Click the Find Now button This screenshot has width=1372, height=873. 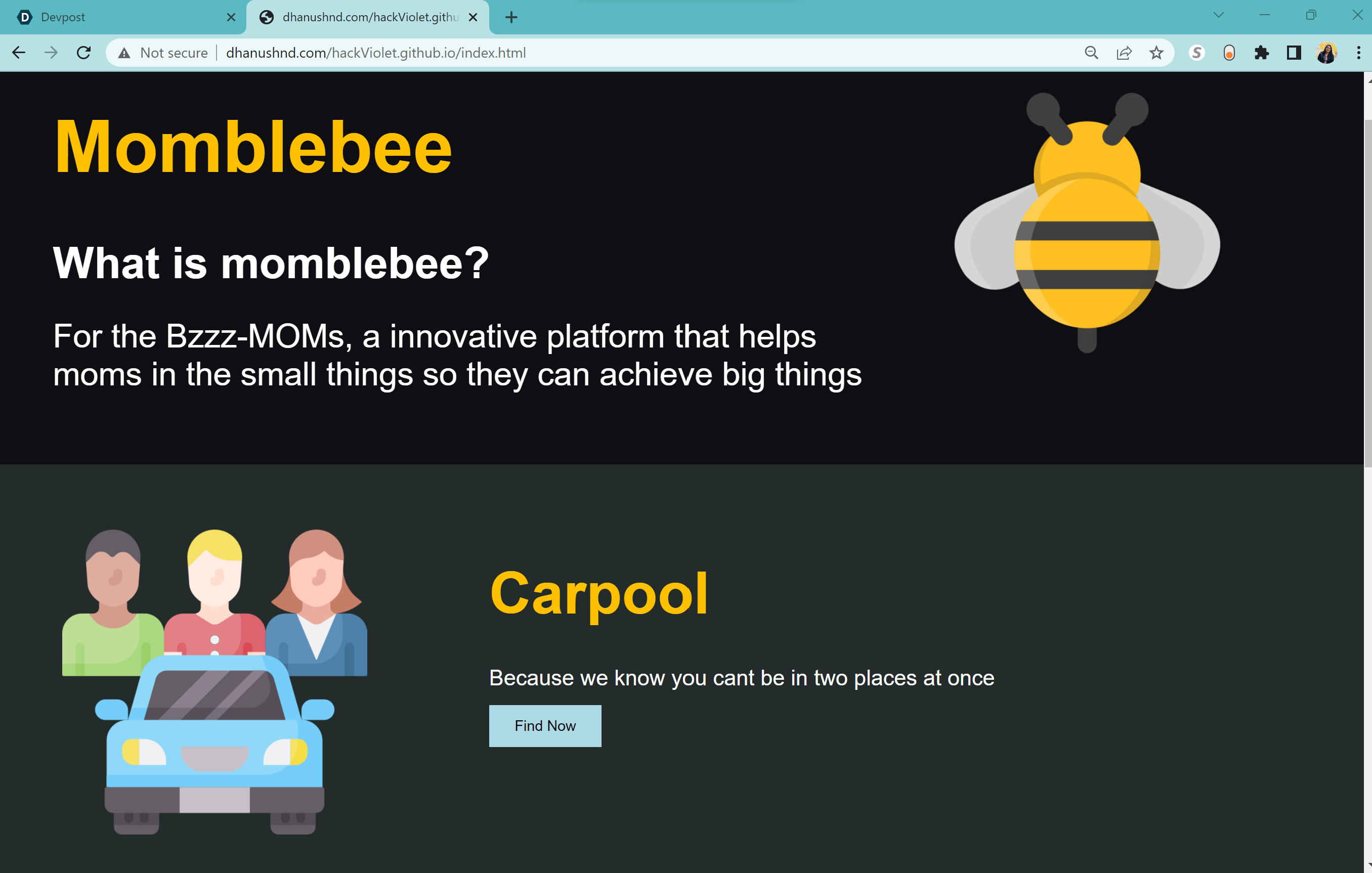[545, 725]
